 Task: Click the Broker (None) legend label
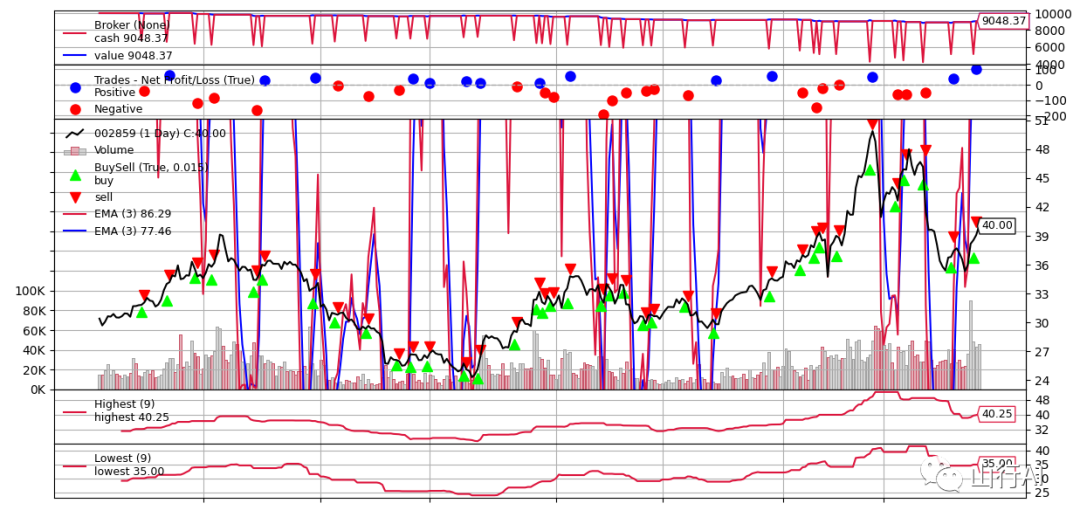(x=132, y=25)
